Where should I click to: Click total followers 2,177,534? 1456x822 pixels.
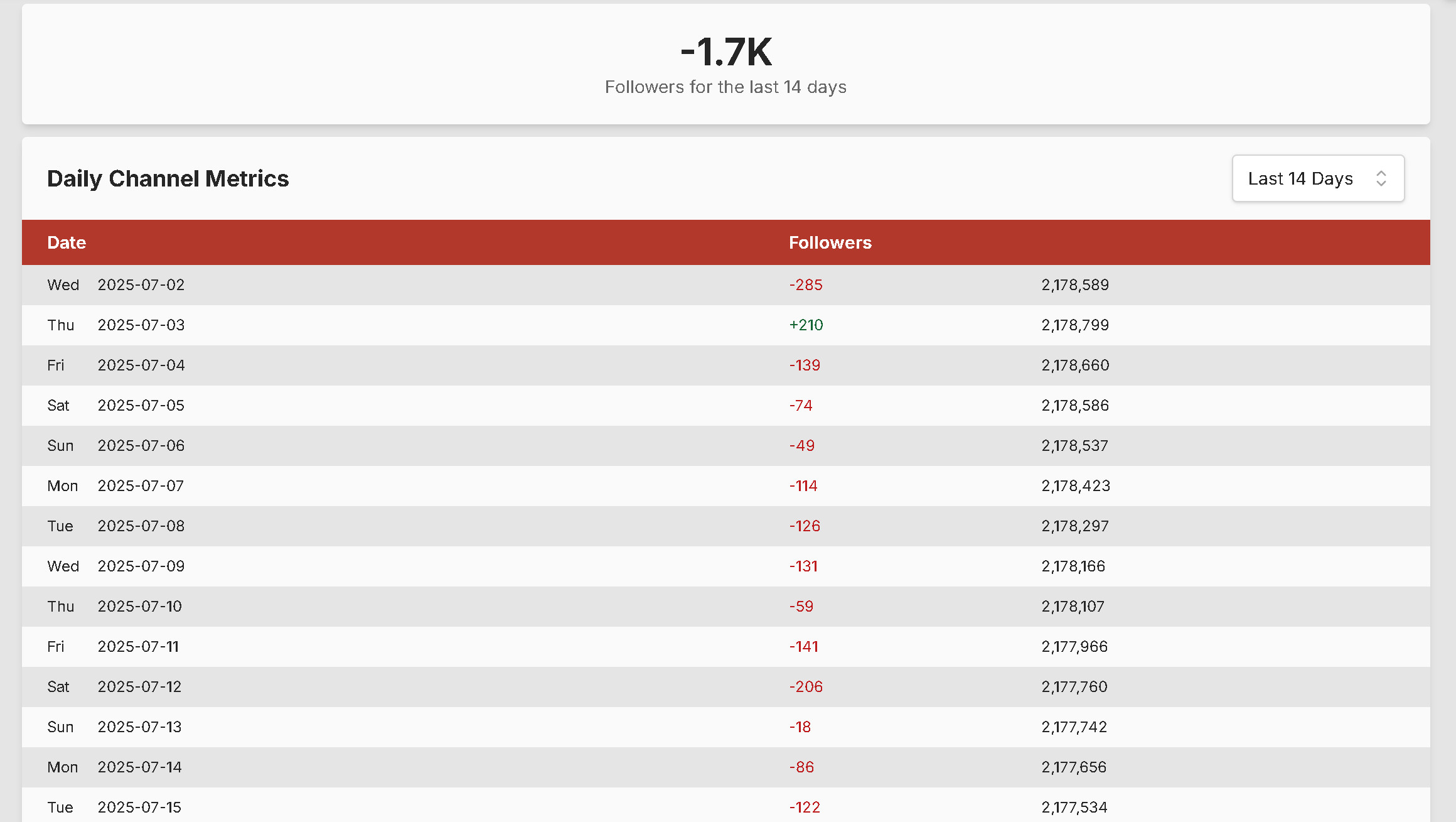1074,807
